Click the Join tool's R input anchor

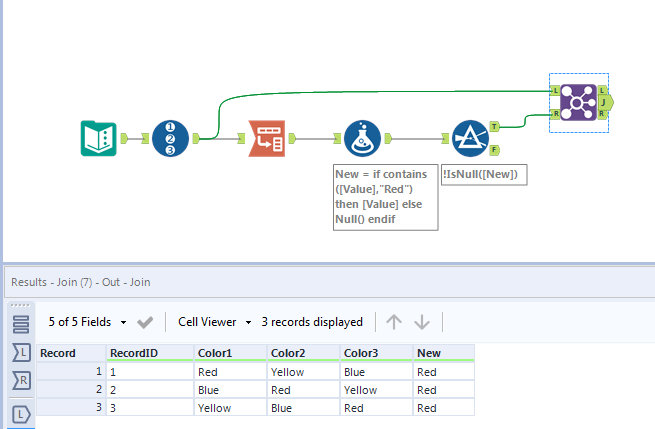click(555, 114)
